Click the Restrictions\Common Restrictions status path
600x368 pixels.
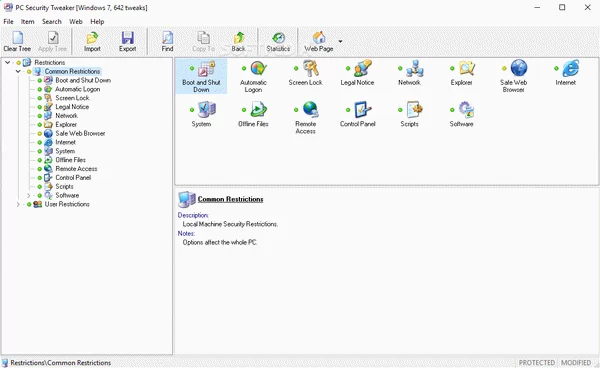(x=60, y=363)
